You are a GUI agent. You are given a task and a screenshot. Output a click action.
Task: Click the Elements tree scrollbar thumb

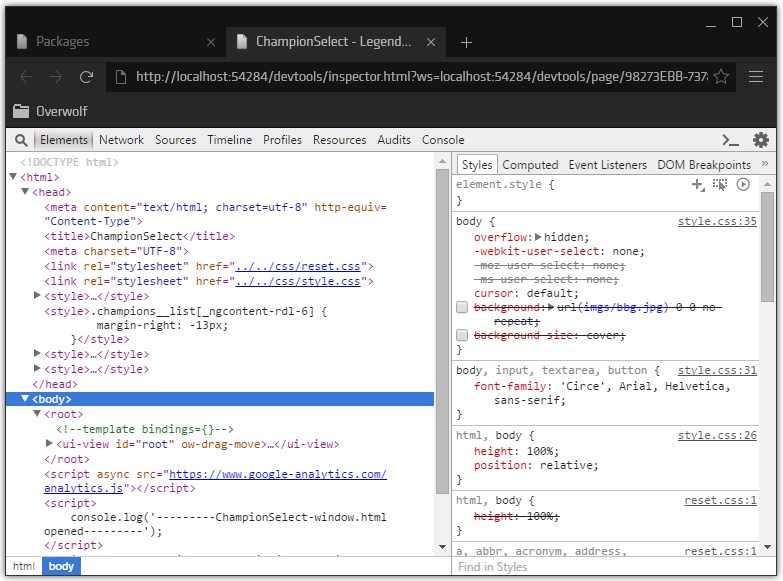[442, 331]
